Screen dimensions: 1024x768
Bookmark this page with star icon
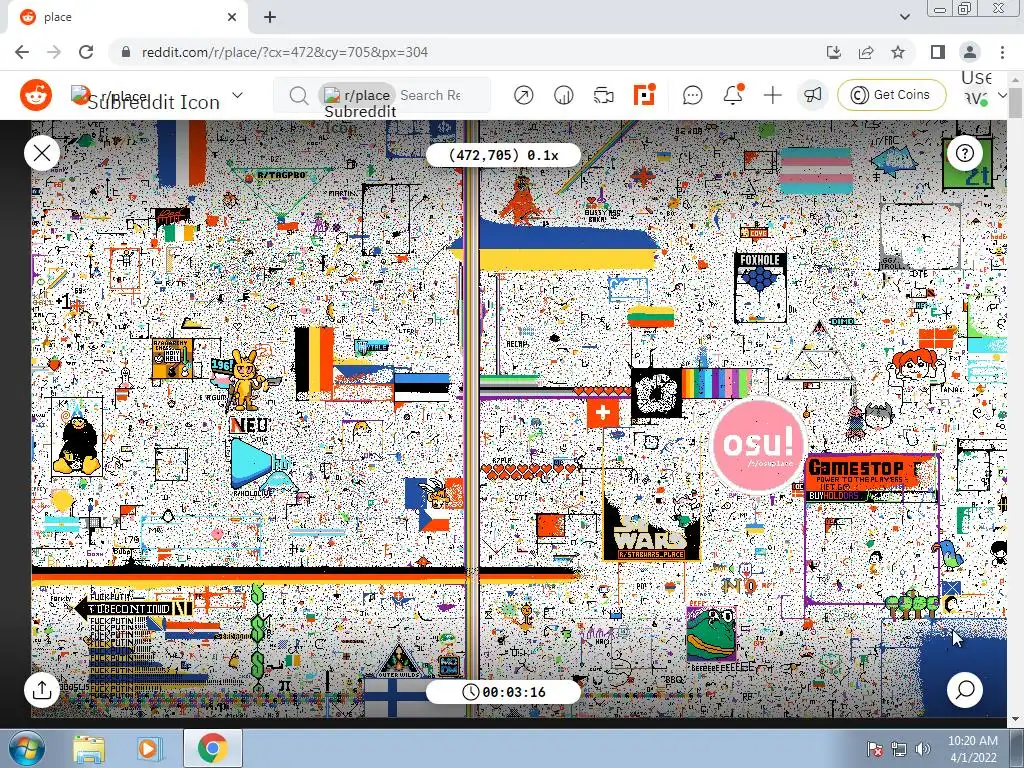tap(898, 52)
